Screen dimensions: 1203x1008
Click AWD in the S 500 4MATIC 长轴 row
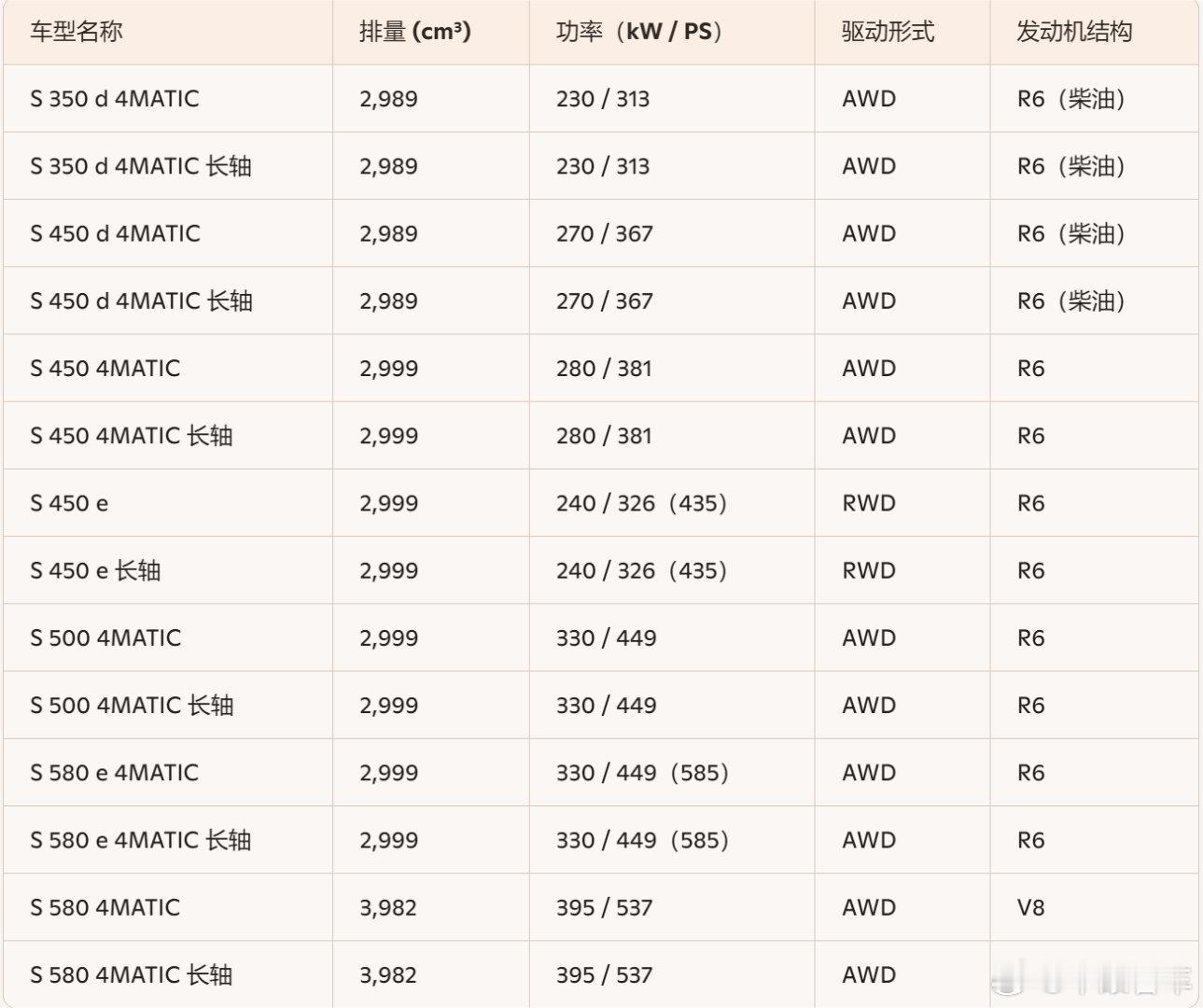(x=869, y=706)
